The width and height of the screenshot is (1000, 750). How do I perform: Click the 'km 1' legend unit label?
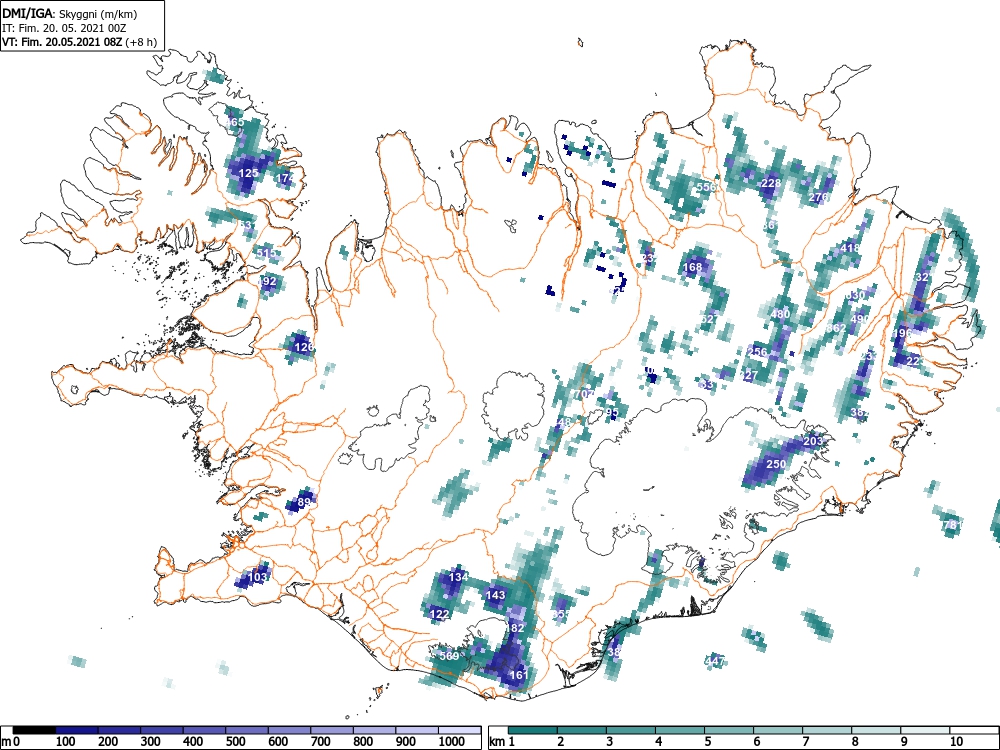[x=502, y=742]
